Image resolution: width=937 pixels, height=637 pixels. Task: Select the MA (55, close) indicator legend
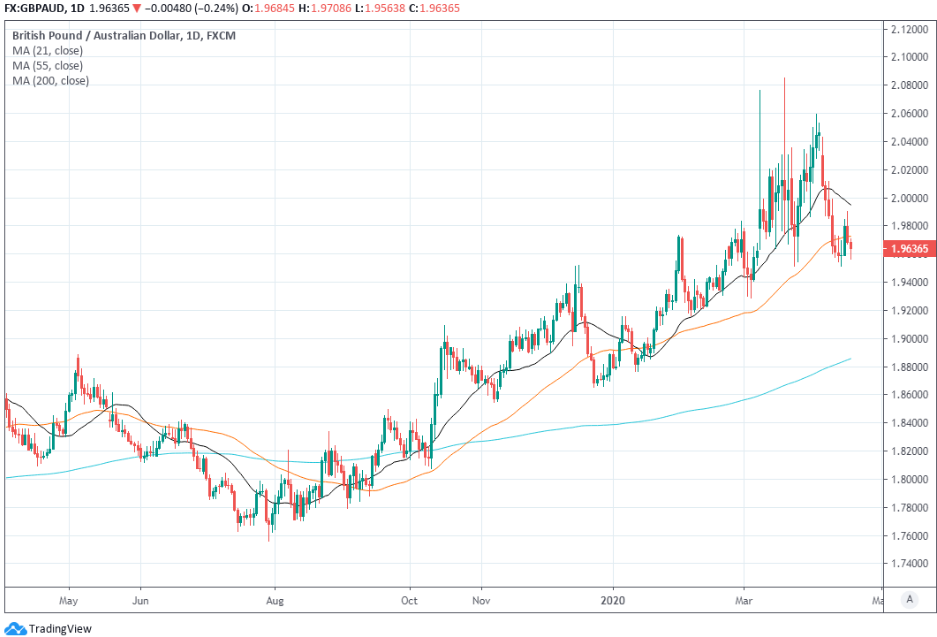tap(47, 65)
